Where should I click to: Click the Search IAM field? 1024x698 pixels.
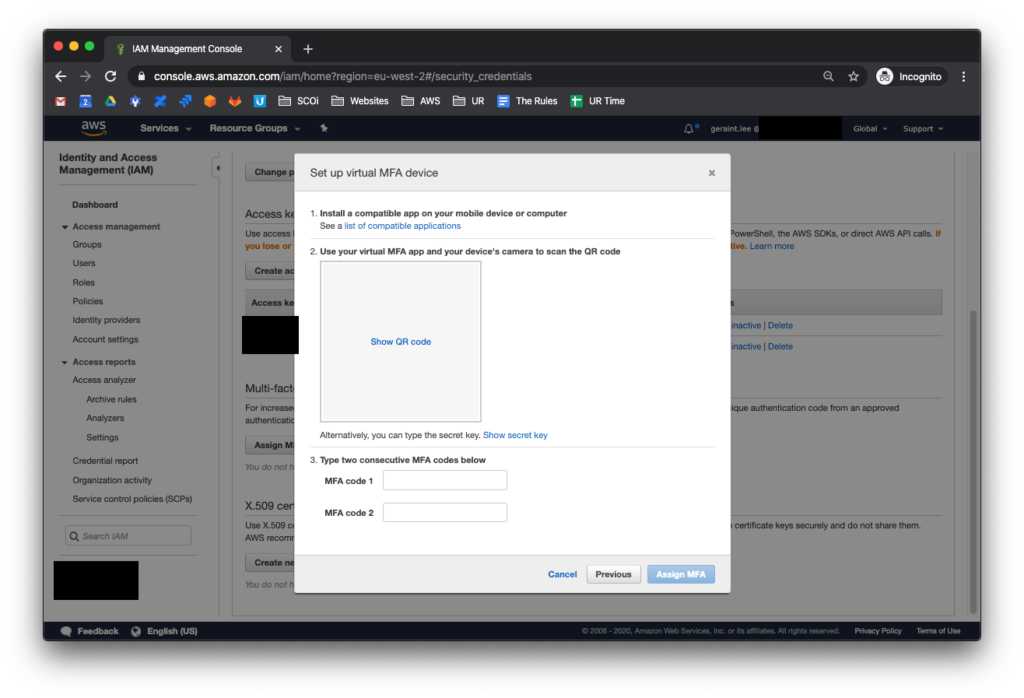click(x=128, y=536)
